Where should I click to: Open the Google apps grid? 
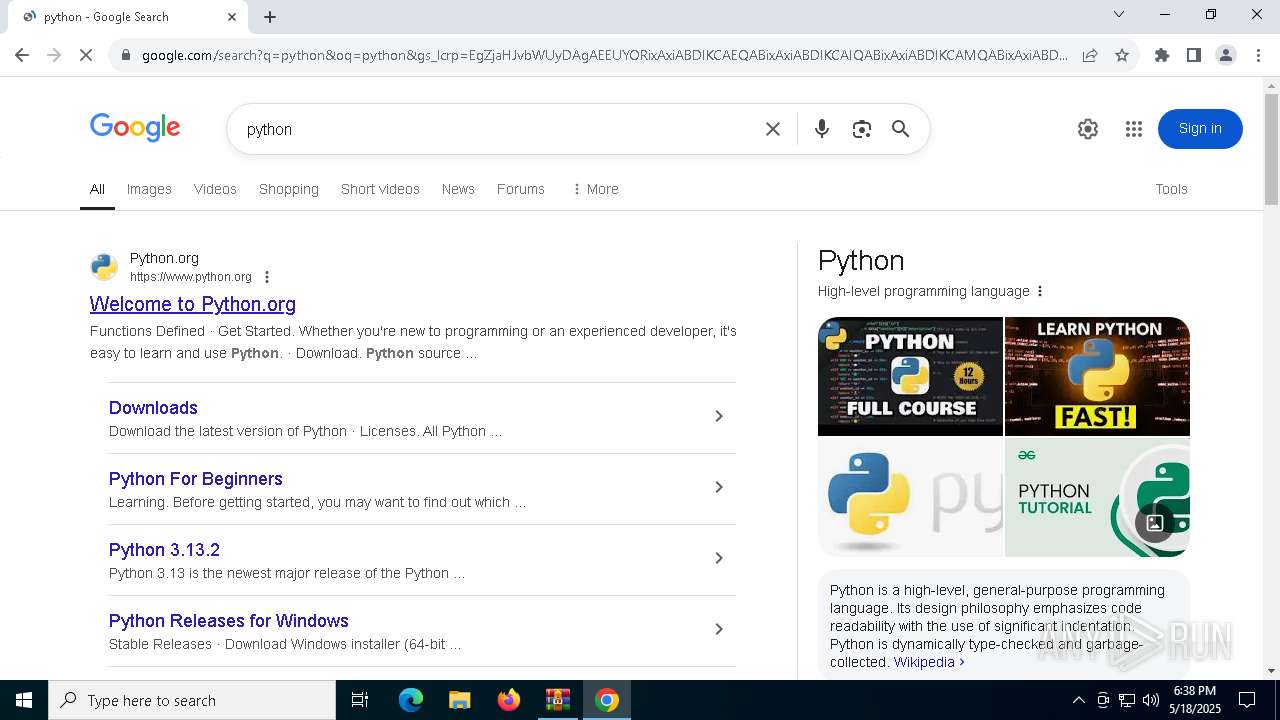pos(1134,129)
